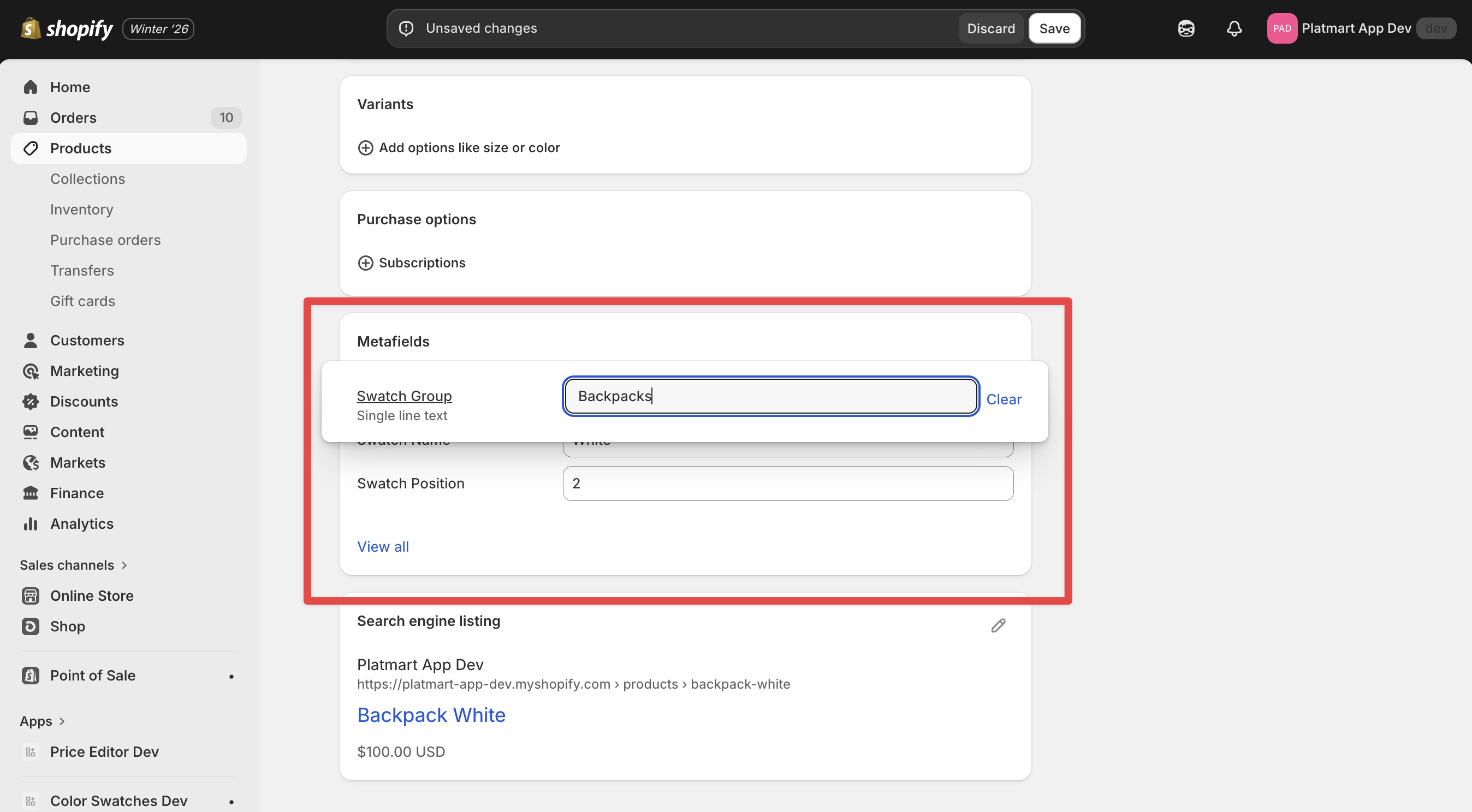Click the plus icon to add Subscriptions
1472x812 pixels.
pos(365,262)
